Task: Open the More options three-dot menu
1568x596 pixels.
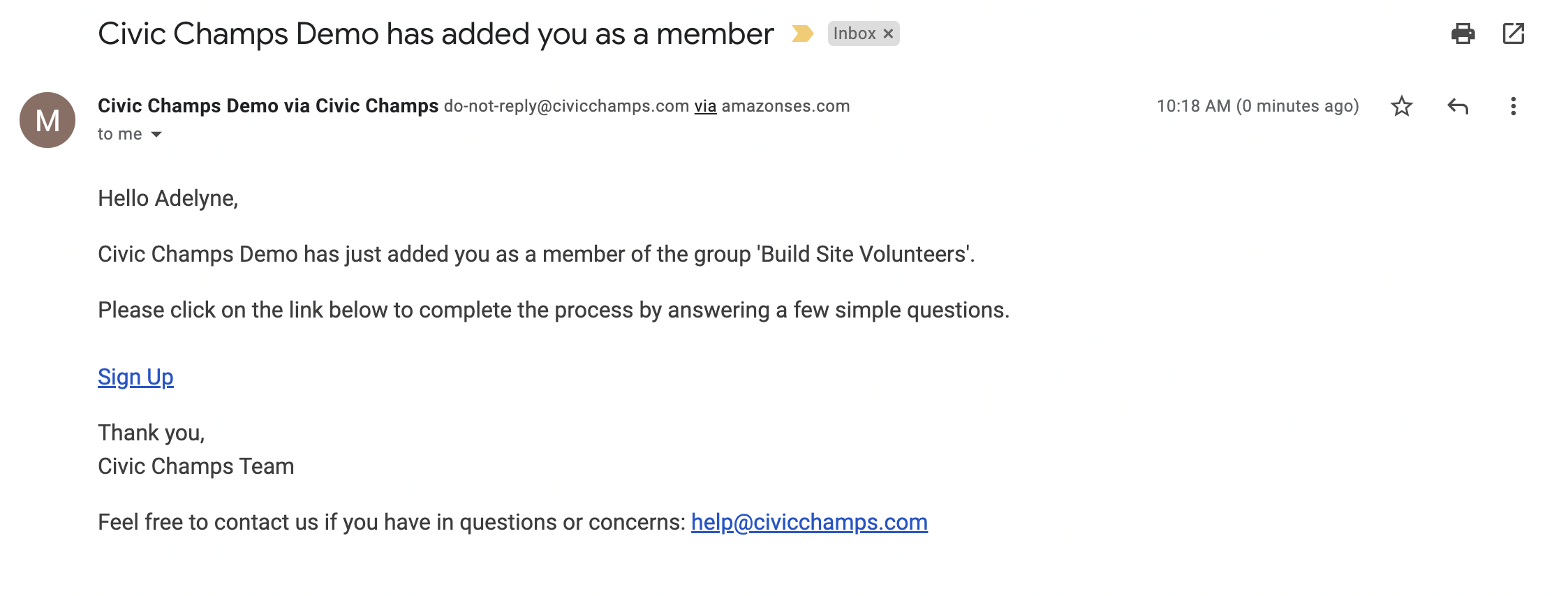Action: [1513, 106]
